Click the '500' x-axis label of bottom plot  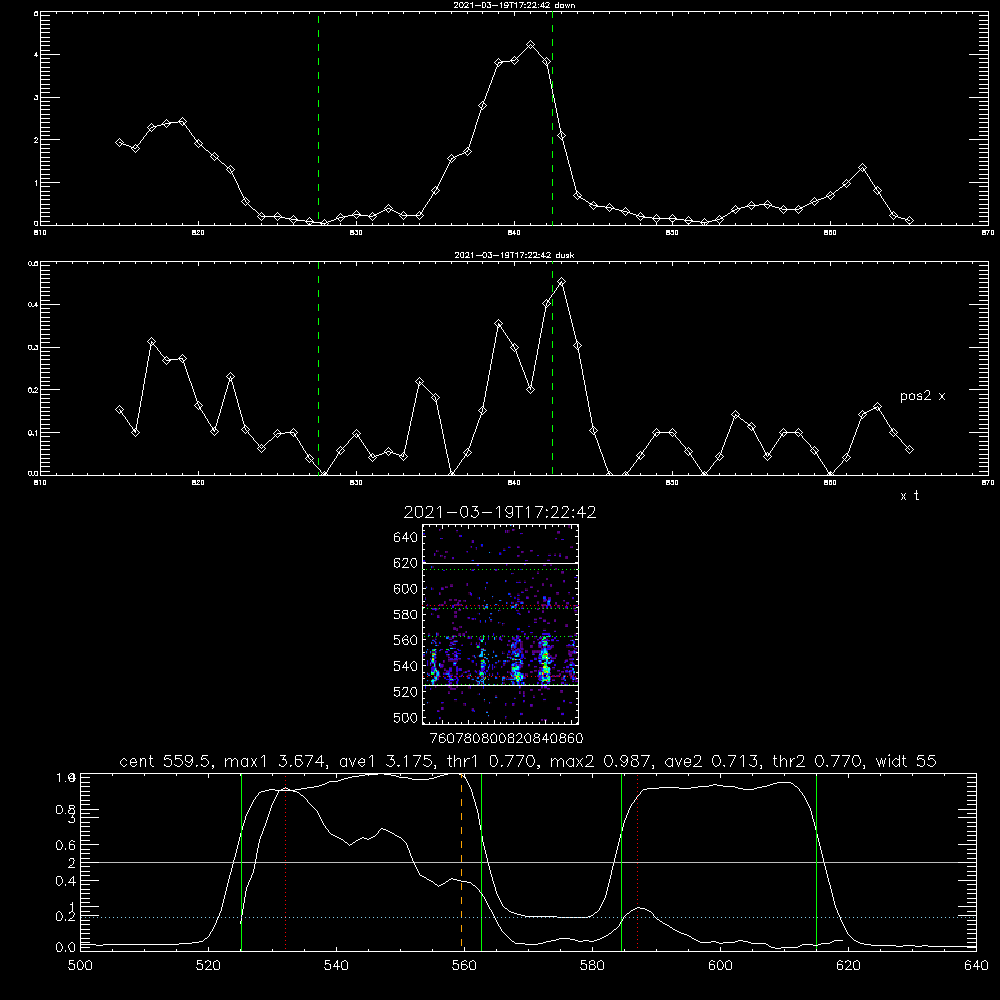pyautogui.click(x=80, y=966)
